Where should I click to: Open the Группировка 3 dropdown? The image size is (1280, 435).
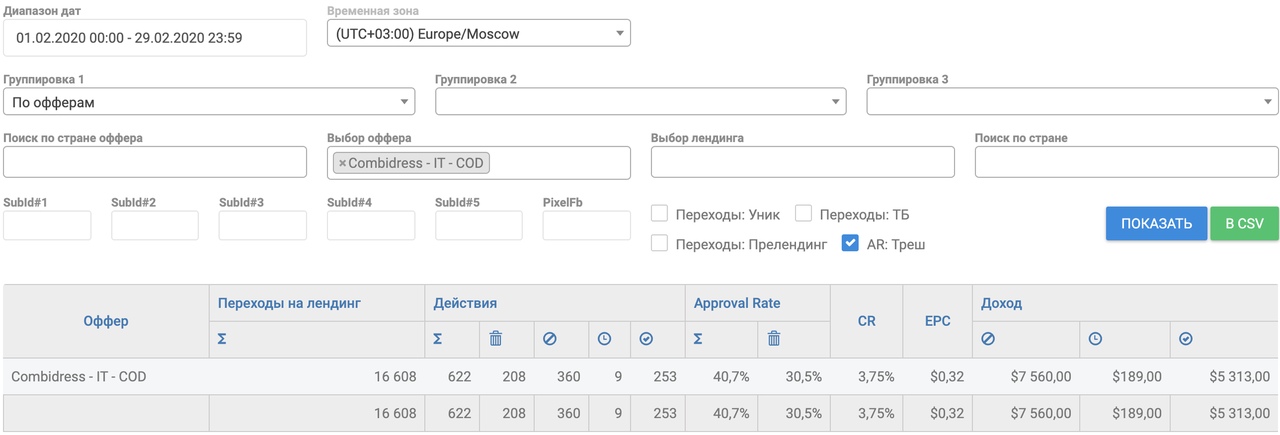pos(1072,102)
